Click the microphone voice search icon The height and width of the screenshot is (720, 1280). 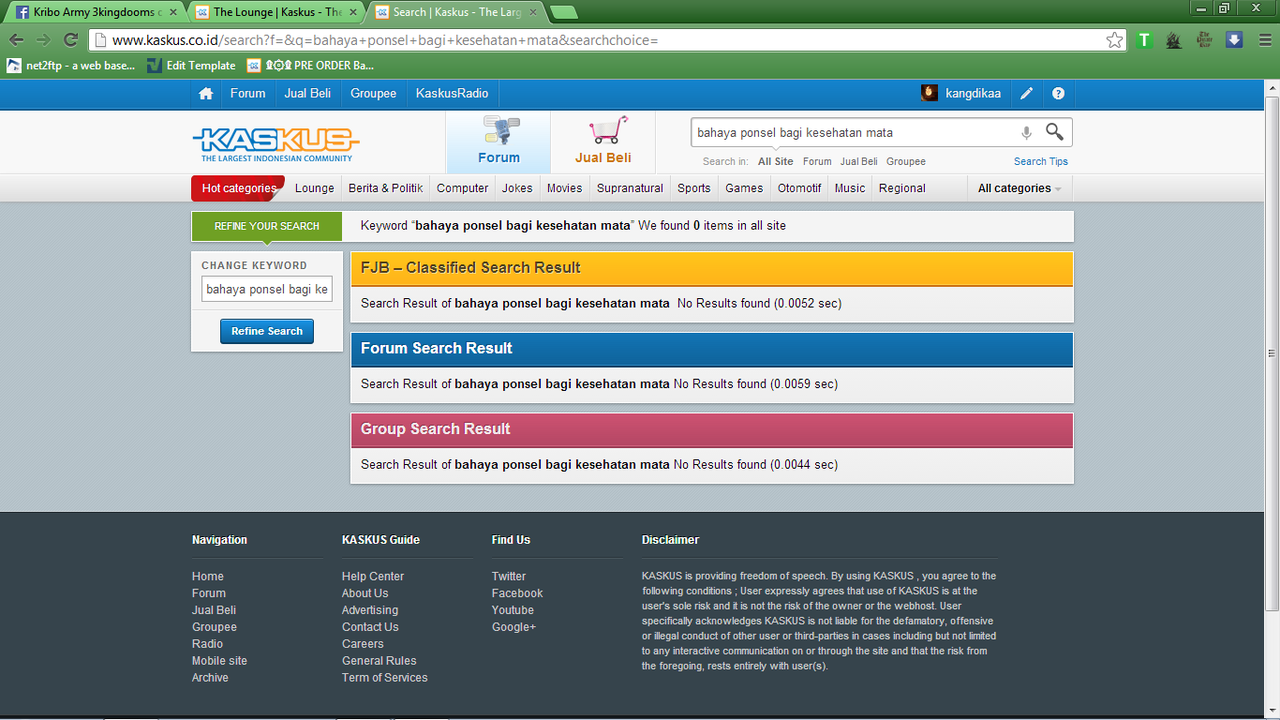(1026, 132)
